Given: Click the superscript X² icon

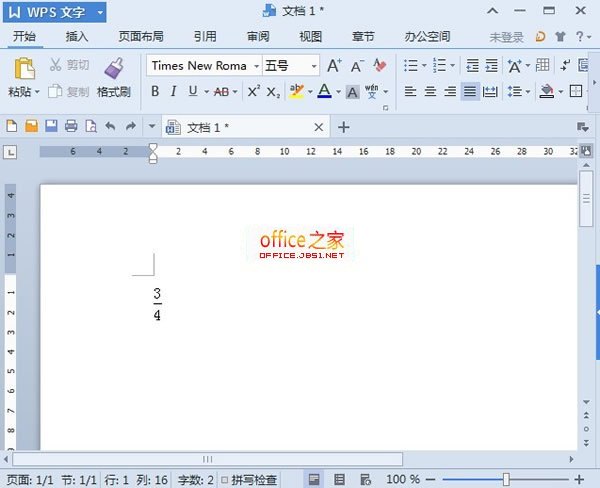Looking at the screenshot, I should click(x=253, y=91).
